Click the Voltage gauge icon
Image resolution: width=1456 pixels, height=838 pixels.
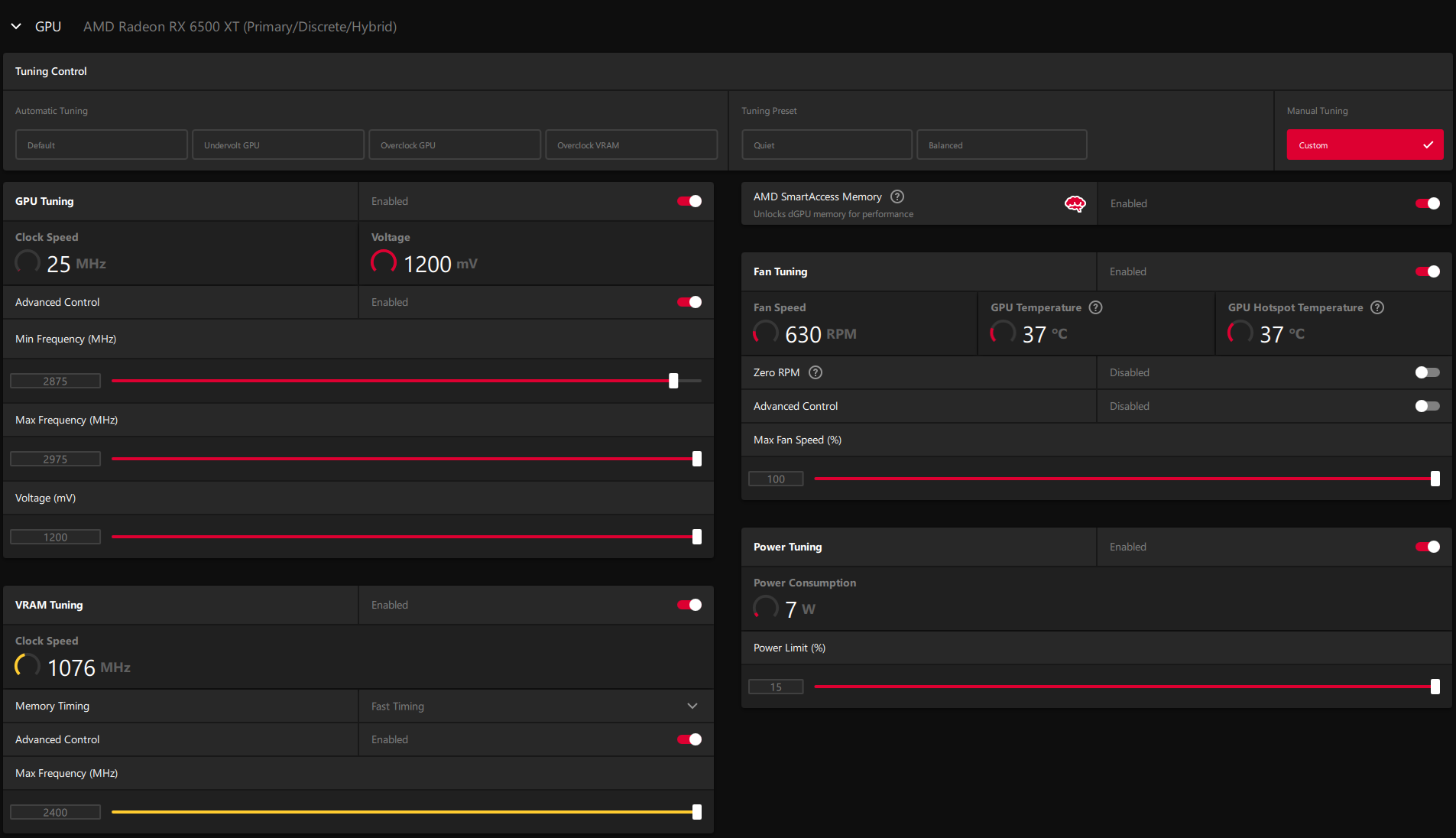click(384, 262)
